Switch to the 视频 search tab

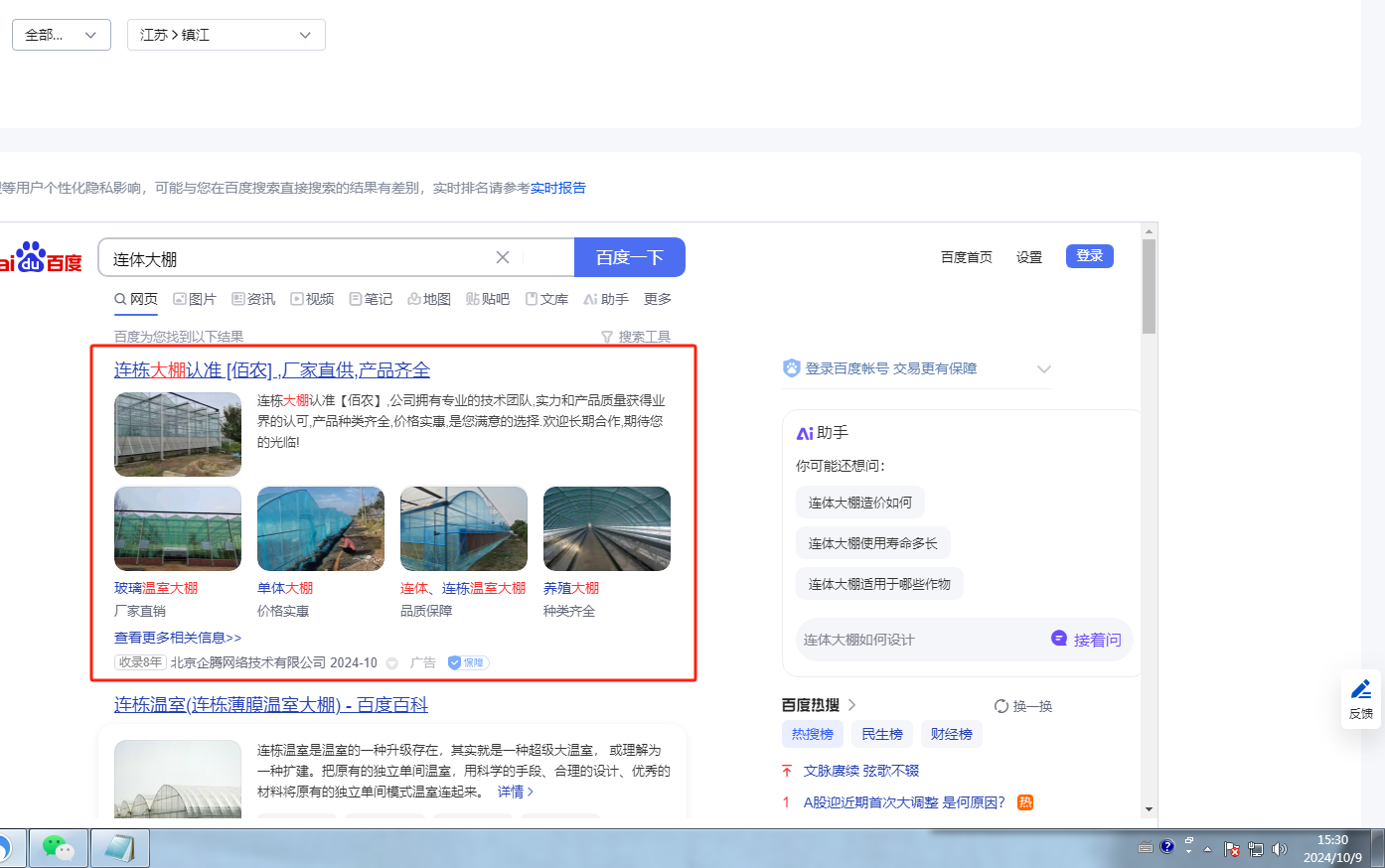(312, 299)
